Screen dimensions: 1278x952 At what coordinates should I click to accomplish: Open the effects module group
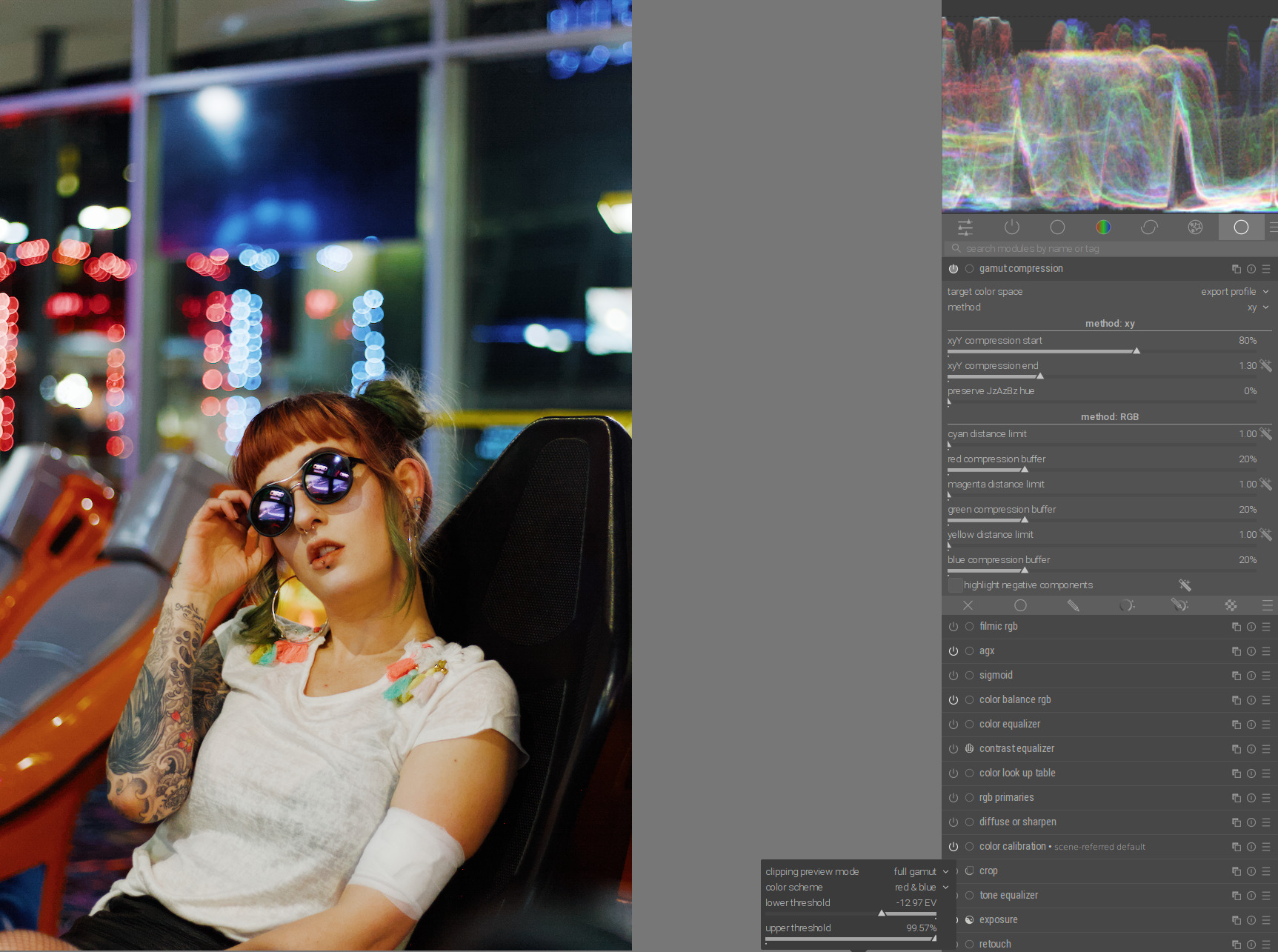(x=1195, y=227)
